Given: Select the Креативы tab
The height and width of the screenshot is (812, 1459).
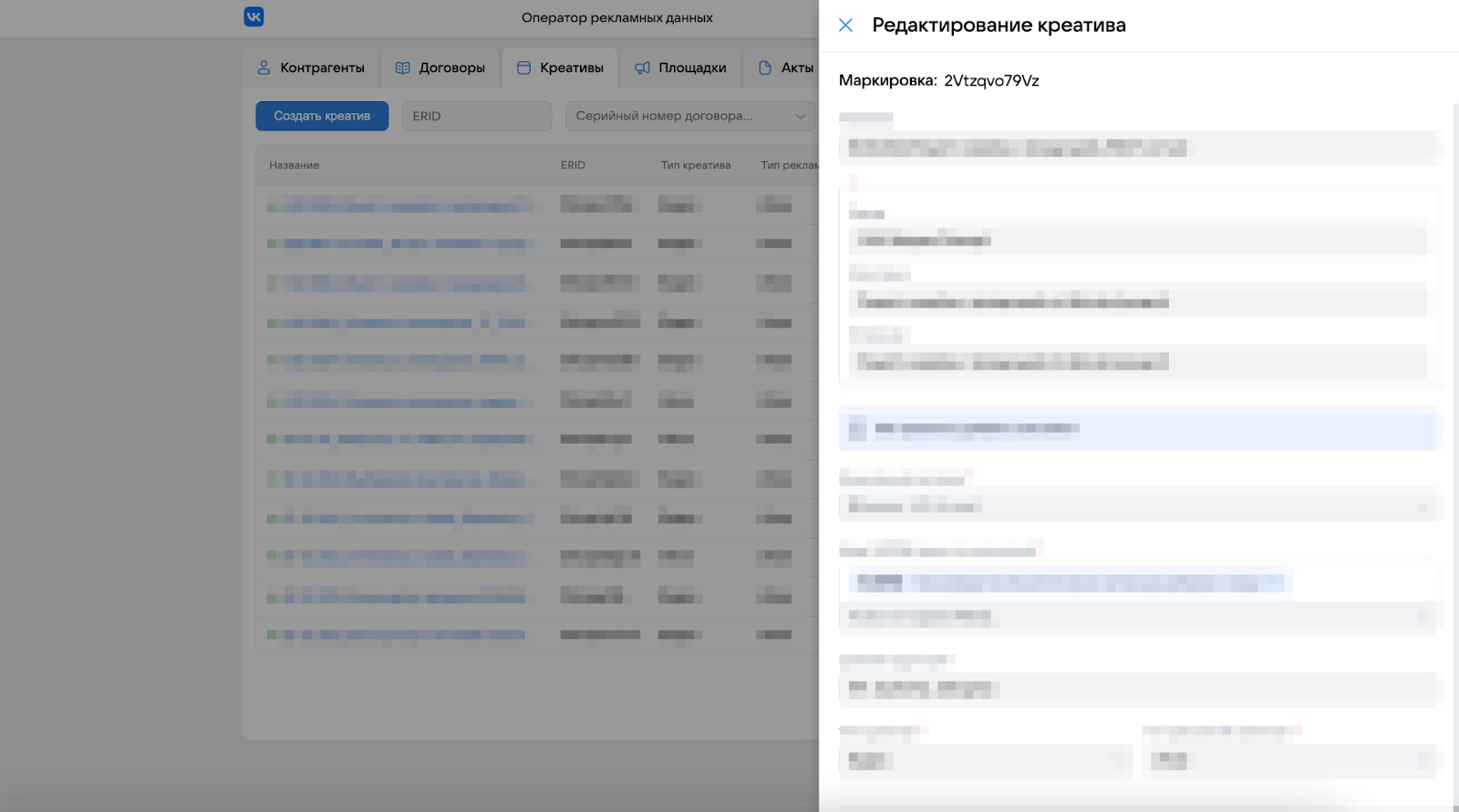Looking at the screenshot, I should coord(560,67).
